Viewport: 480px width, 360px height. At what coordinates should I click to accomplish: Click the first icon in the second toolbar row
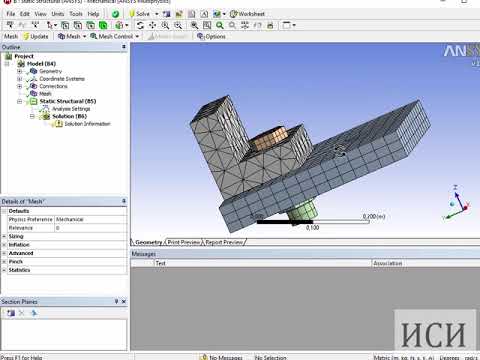pyautogui.click(x=10, y=25)
